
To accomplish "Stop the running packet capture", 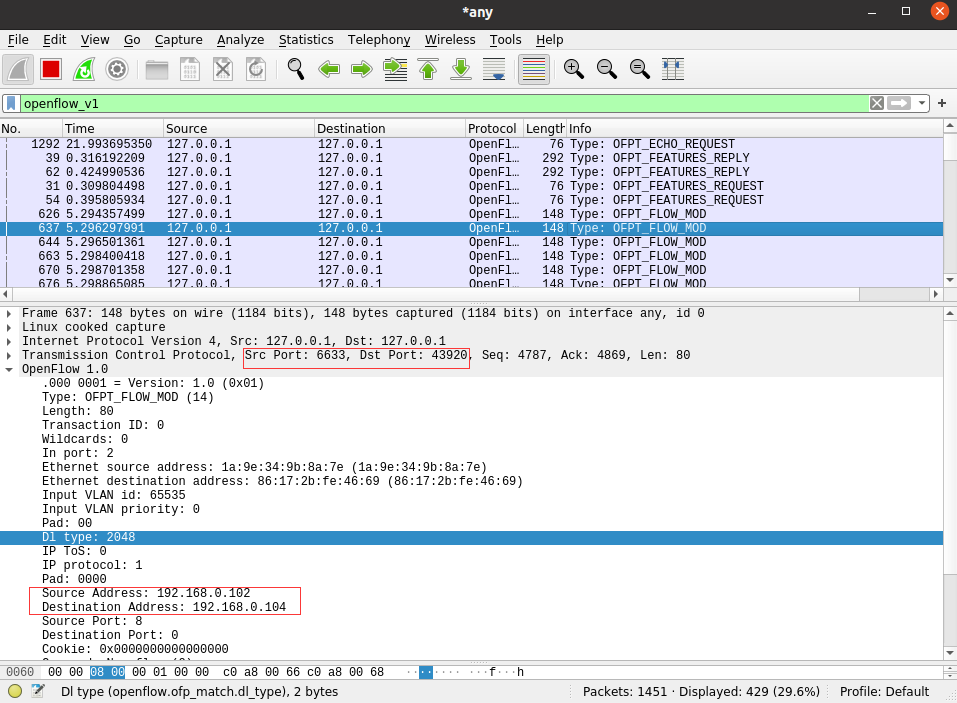I will [x=51, y=69].
